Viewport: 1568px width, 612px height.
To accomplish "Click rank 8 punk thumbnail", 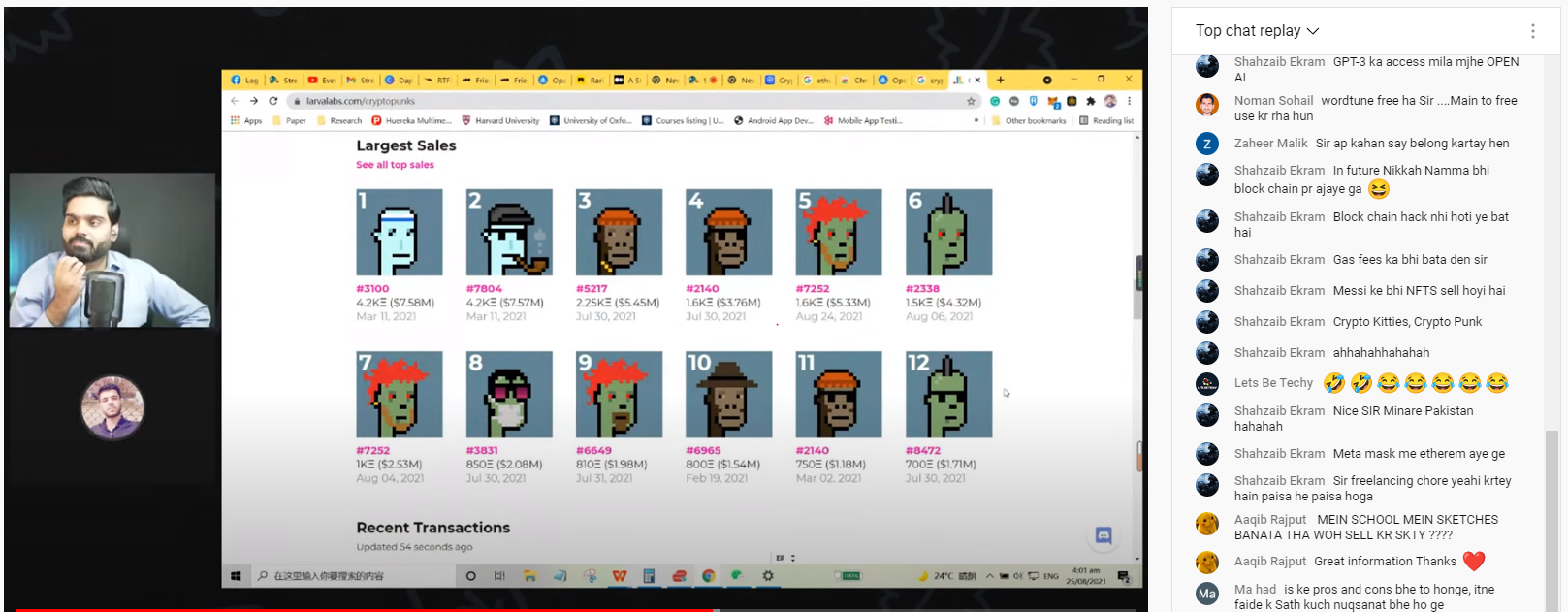I will [x=509, y=395].
